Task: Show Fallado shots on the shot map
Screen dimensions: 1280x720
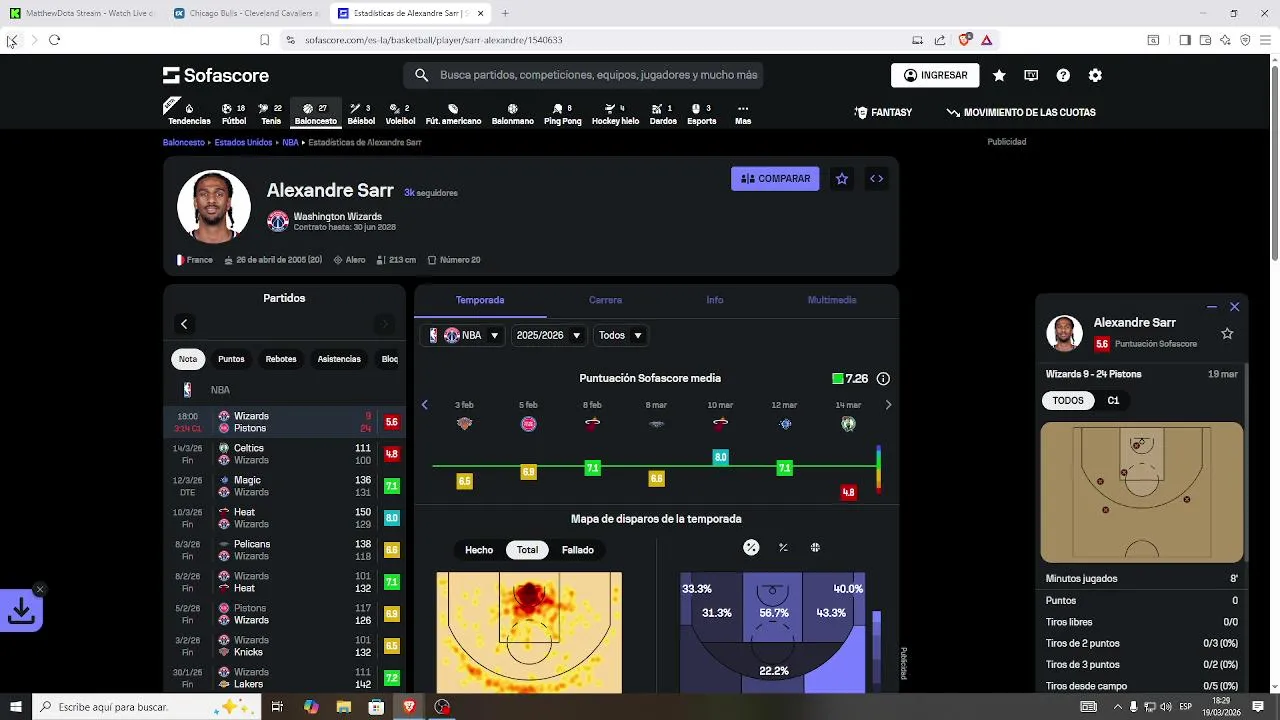Action: tap(578, 550)
